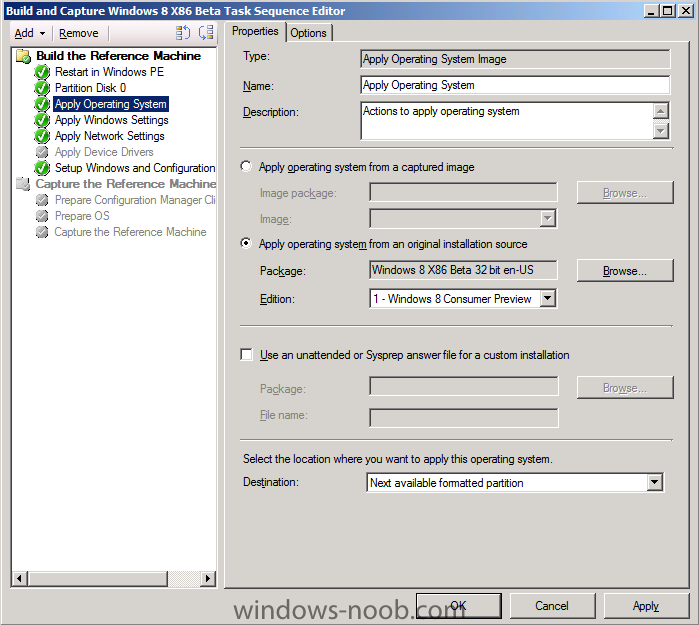699x625 pixels.
Task: Click Browse next to Image package field
Action: pyautogui.click(x=625, y=193)
